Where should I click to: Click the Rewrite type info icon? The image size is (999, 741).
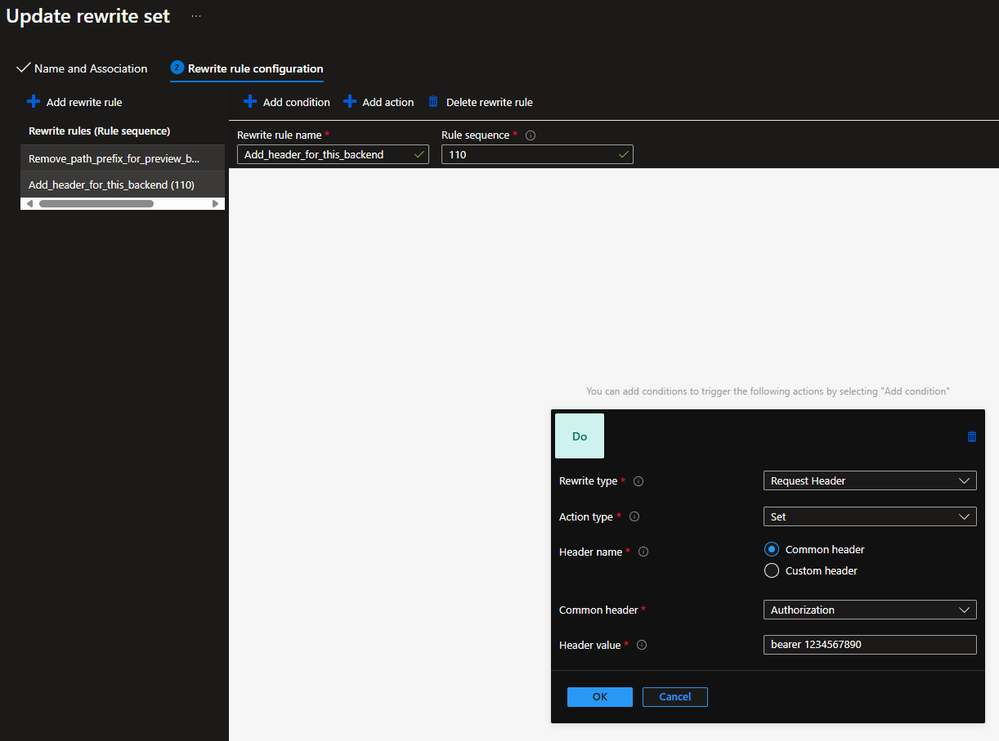click(638, 481)
